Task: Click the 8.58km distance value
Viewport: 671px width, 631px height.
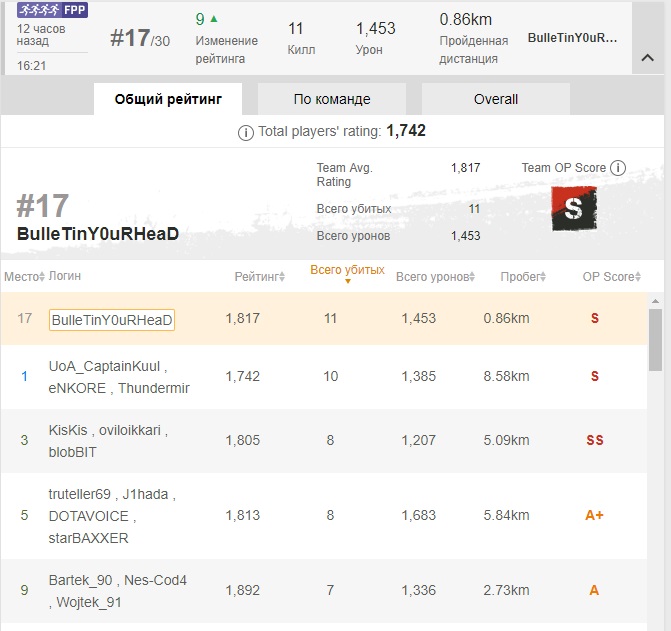Action: [506, 376]
